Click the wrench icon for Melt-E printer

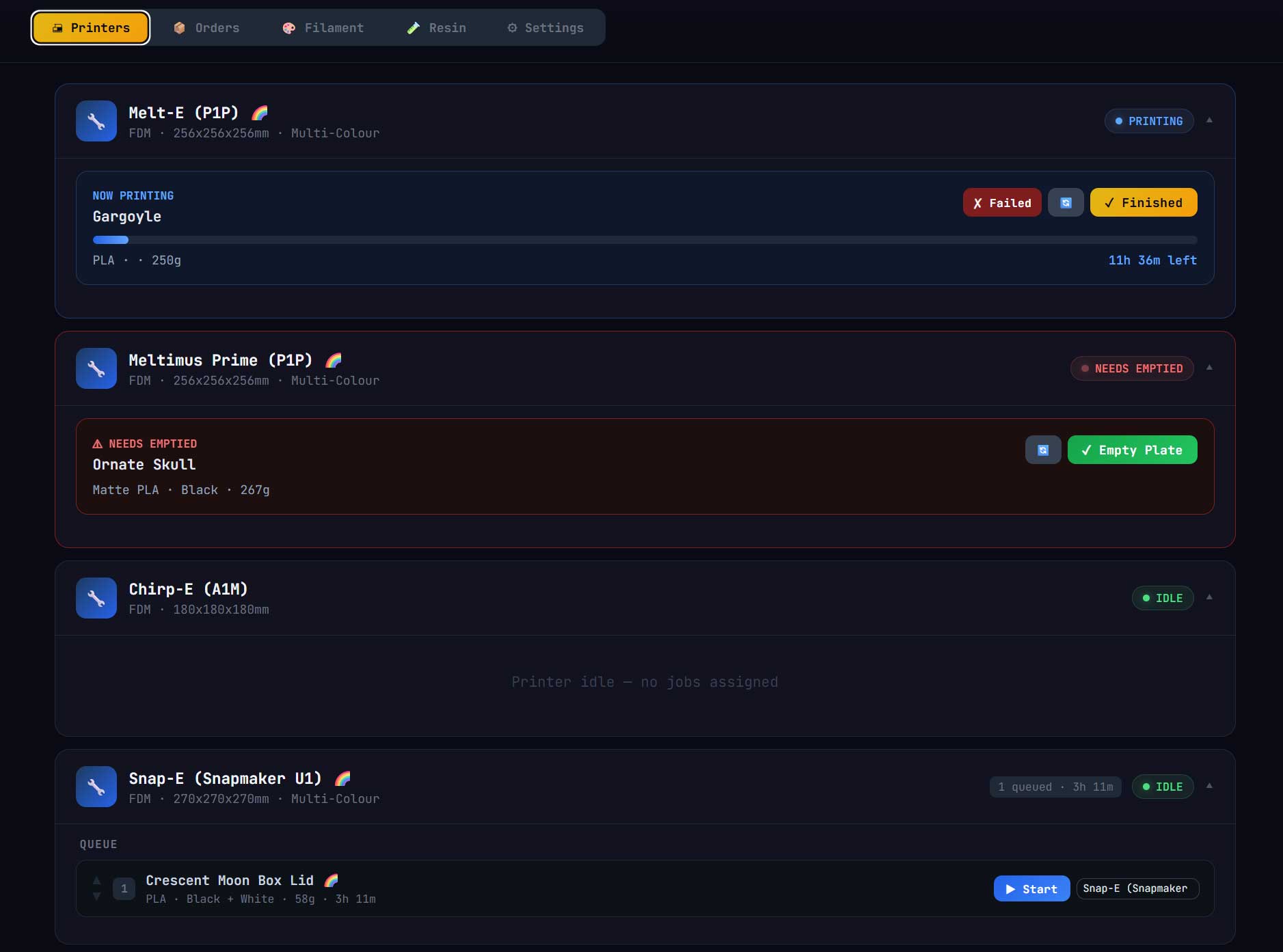[96, 121]
